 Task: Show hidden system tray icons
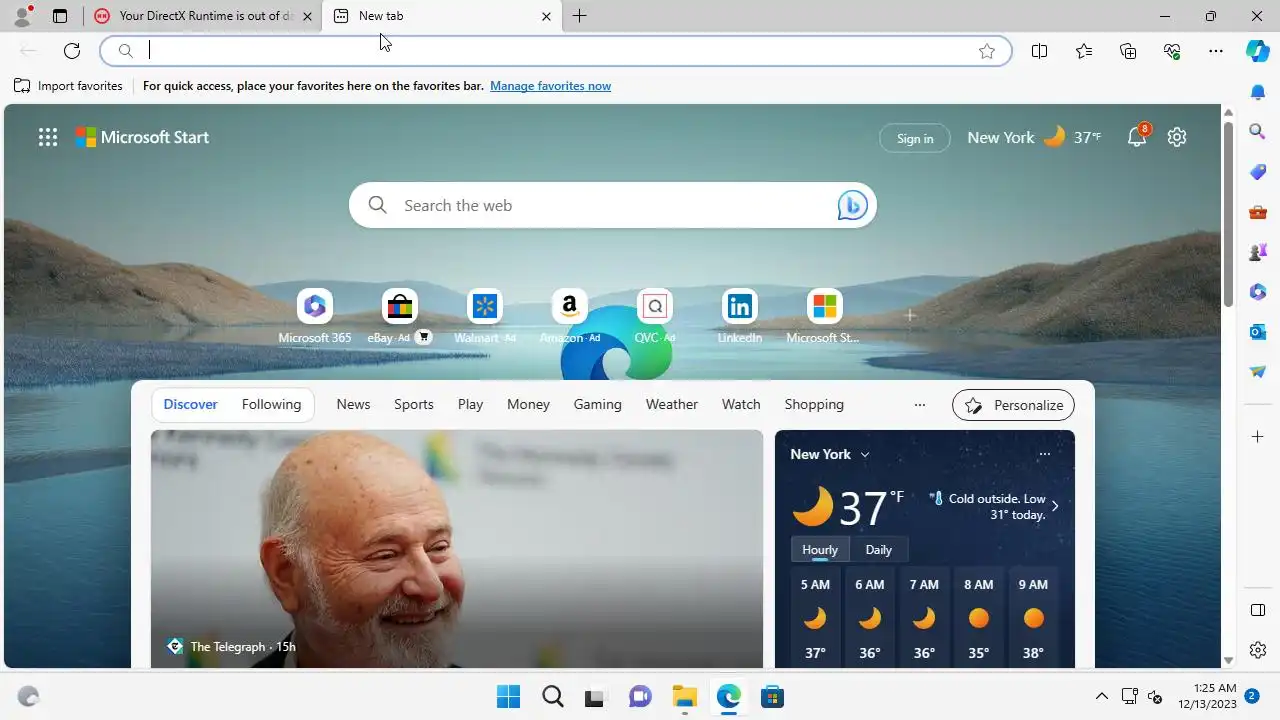[x=1102, y=696]
